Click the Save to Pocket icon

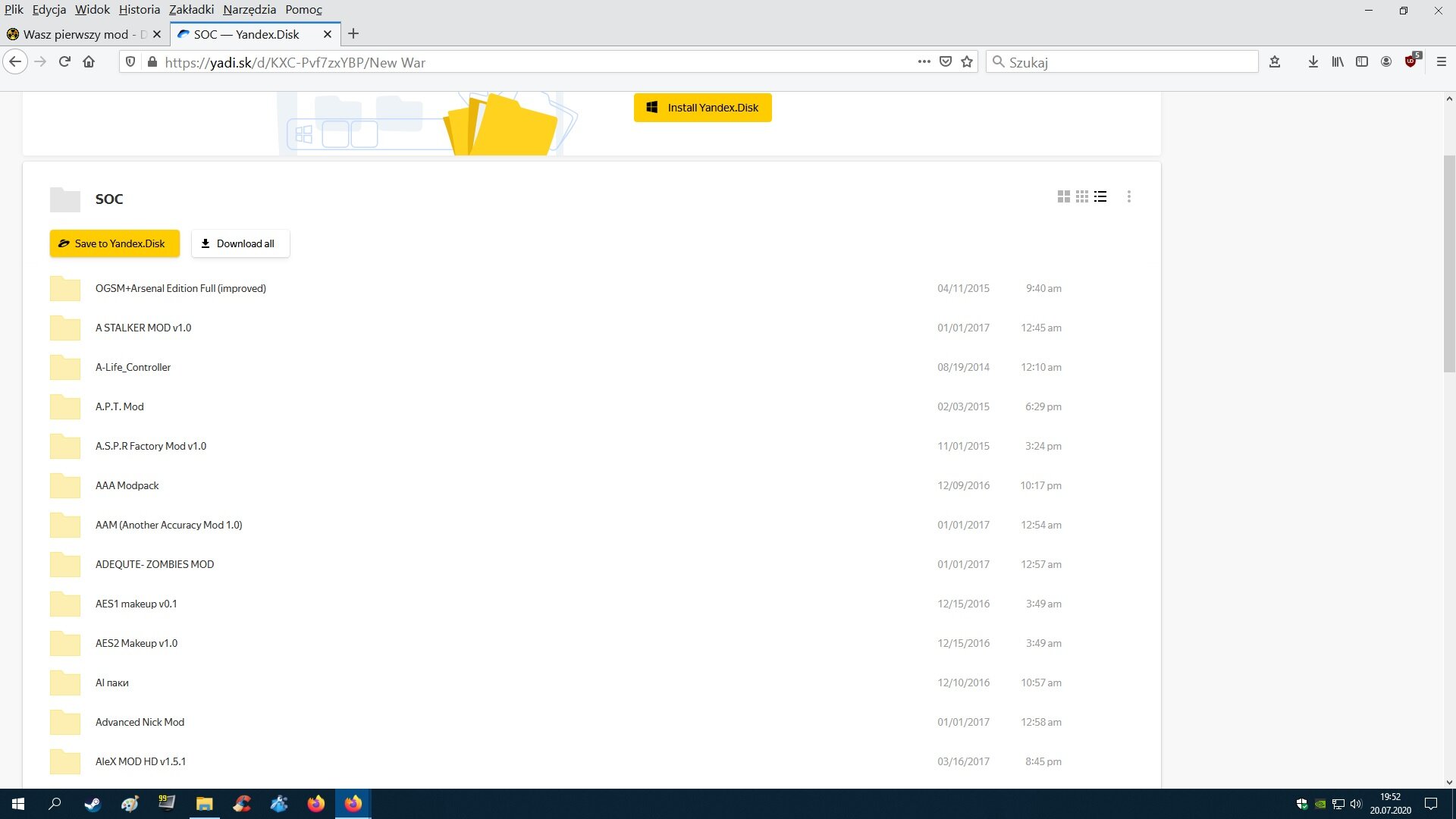[946, 62]
